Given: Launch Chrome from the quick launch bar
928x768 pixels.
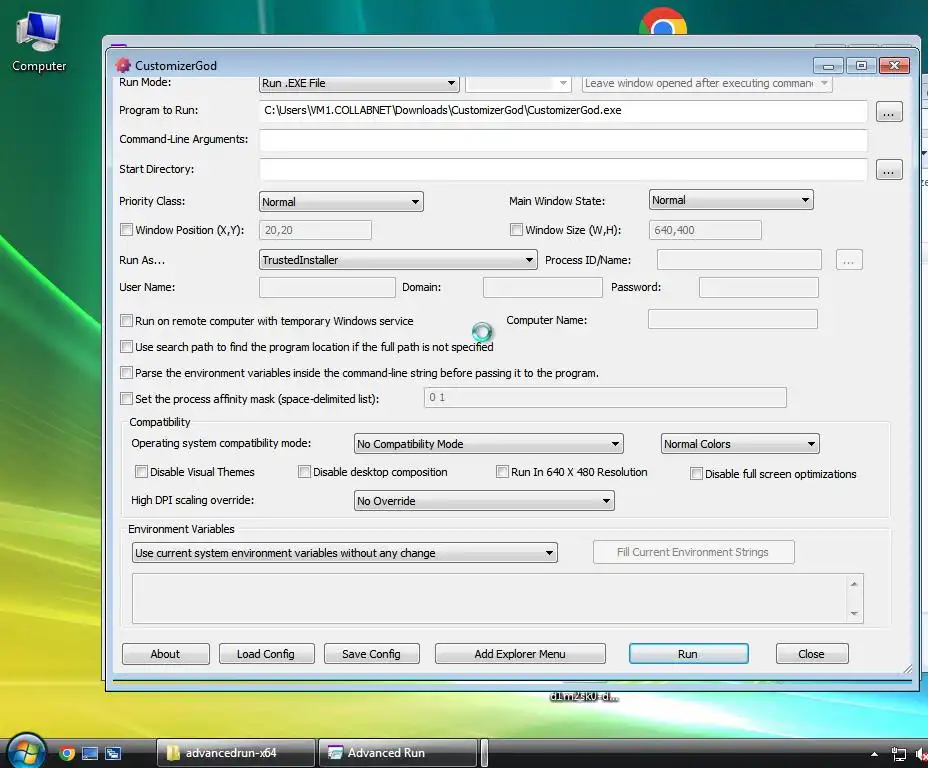Looking at the screenshot, I should (67, 753).
